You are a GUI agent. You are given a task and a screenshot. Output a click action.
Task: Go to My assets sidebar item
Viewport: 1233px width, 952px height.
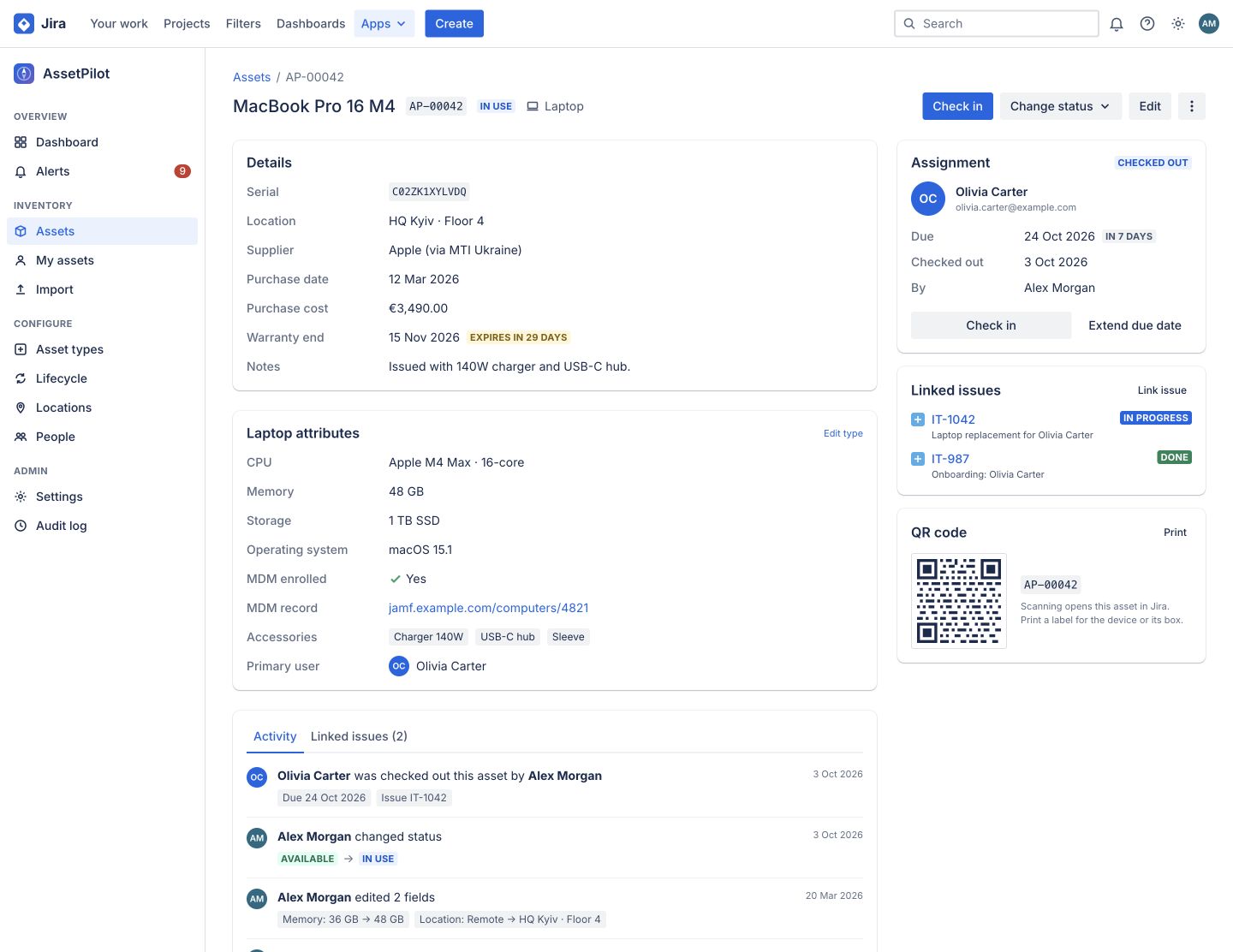(102, 260)
